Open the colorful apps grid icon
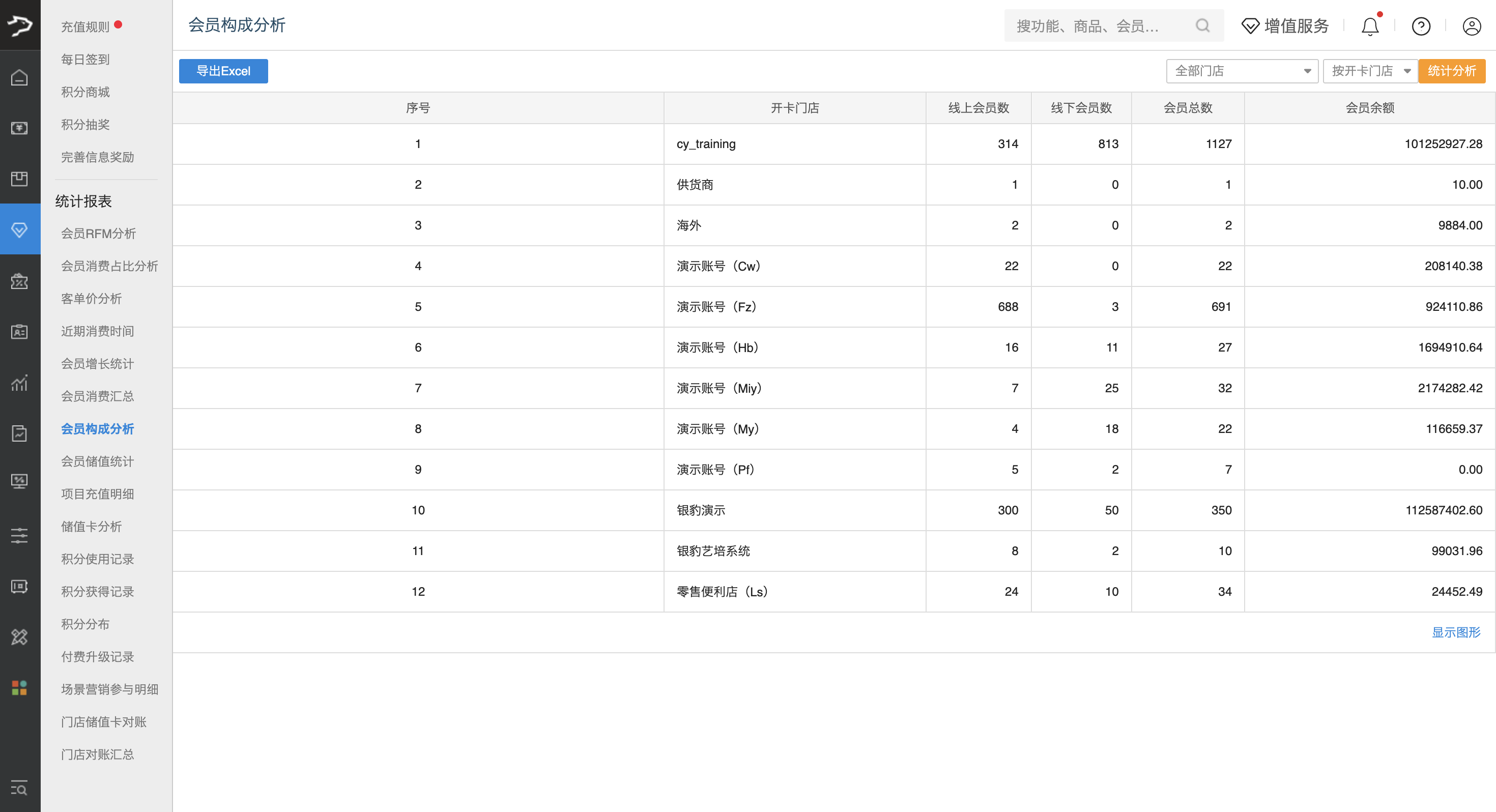Viewport: 1496px width, 812px height. pos(20,688)
